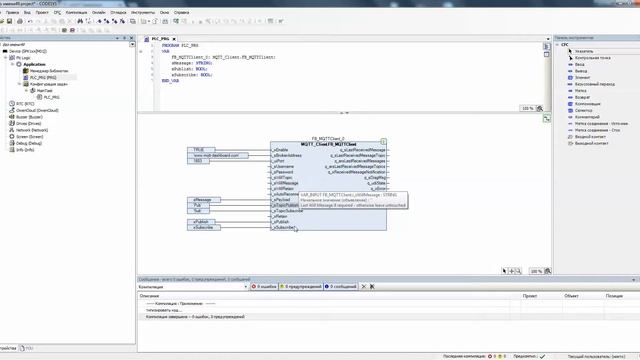Select Менеджер библиотек in device tree
Viewport: 640px width, 360px height.
pos(49,71)
